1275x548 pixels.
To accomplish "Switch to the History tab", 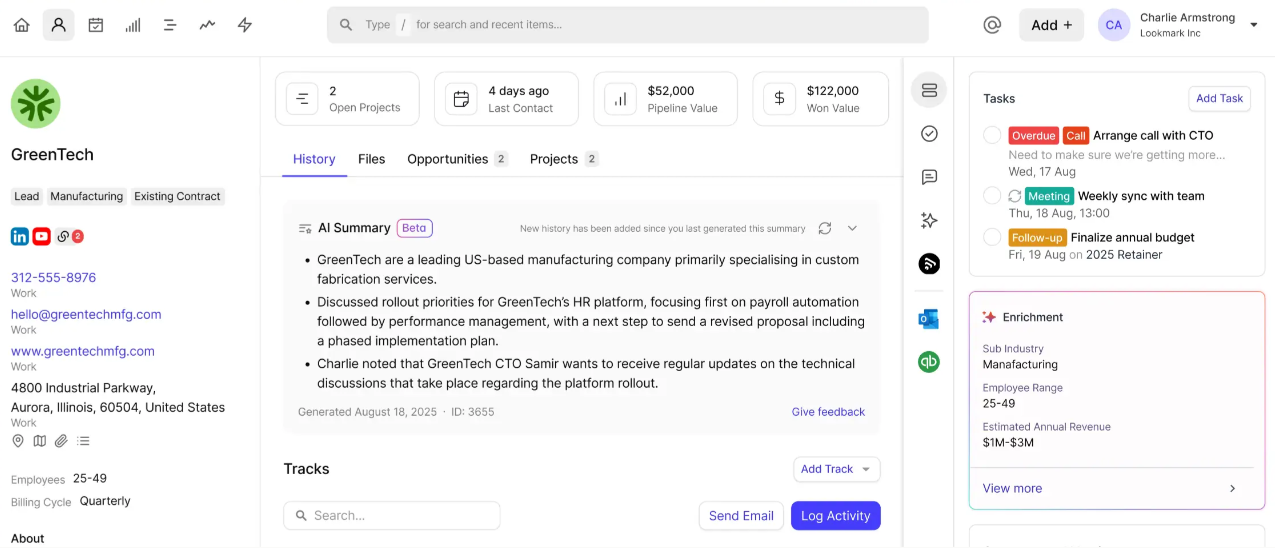I will pos(314,159).
